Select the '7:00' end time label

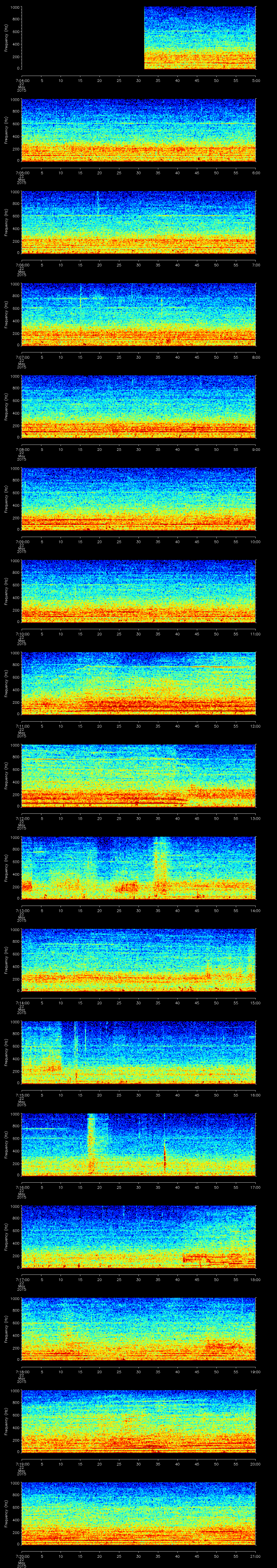click(x=256, y=265)
